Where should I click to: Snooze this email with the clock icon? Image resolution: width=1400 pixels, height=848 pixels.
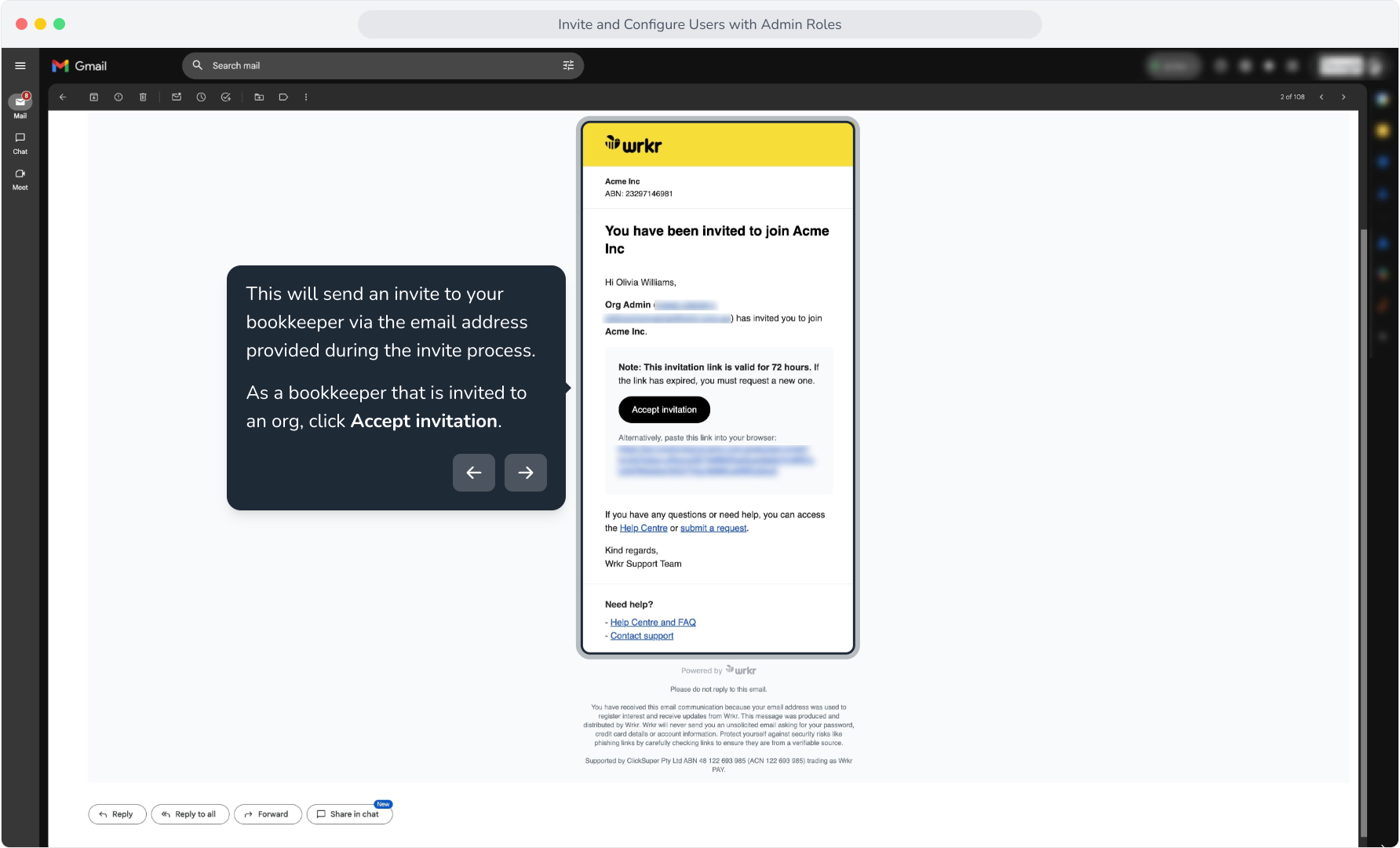pyautogui.click(x=201, y=97)
